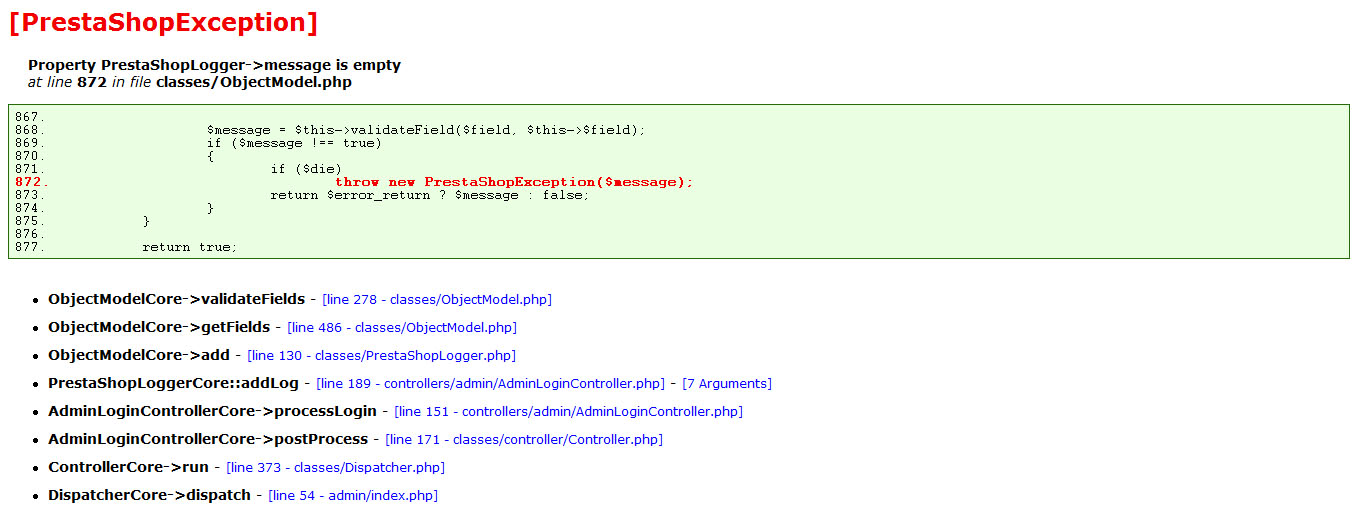Image resolution: width=1354 pixels, height=519 pixels.
Task: Click stack entry ObjectModelCore->getFields
Action: coord(159,327)
